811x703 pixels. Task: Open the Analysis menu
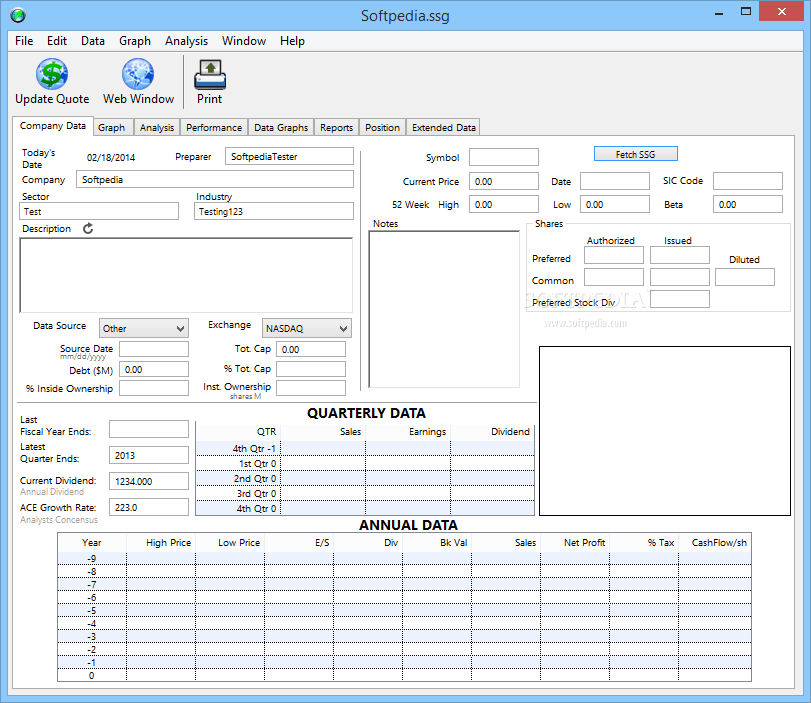click(x=186, y=41)
